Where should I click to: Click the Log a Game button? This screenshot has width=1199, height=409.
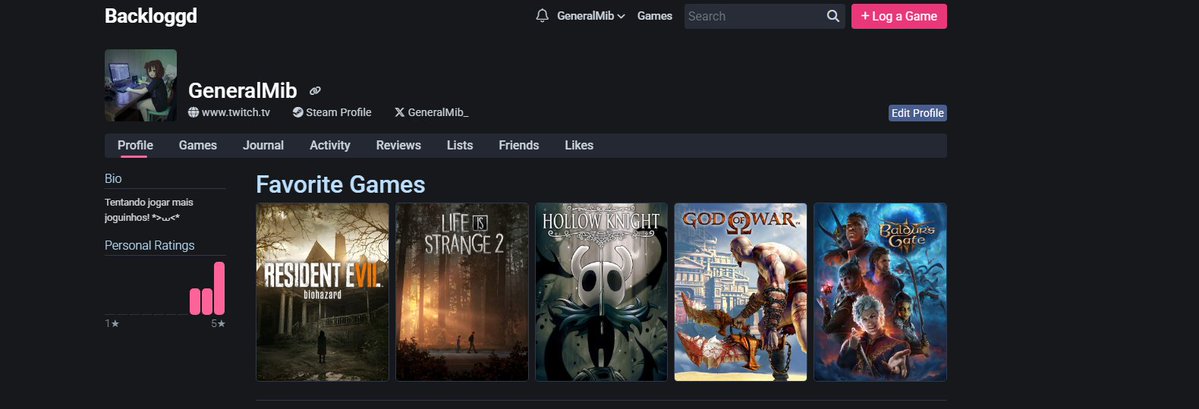(x=898, y=16)
